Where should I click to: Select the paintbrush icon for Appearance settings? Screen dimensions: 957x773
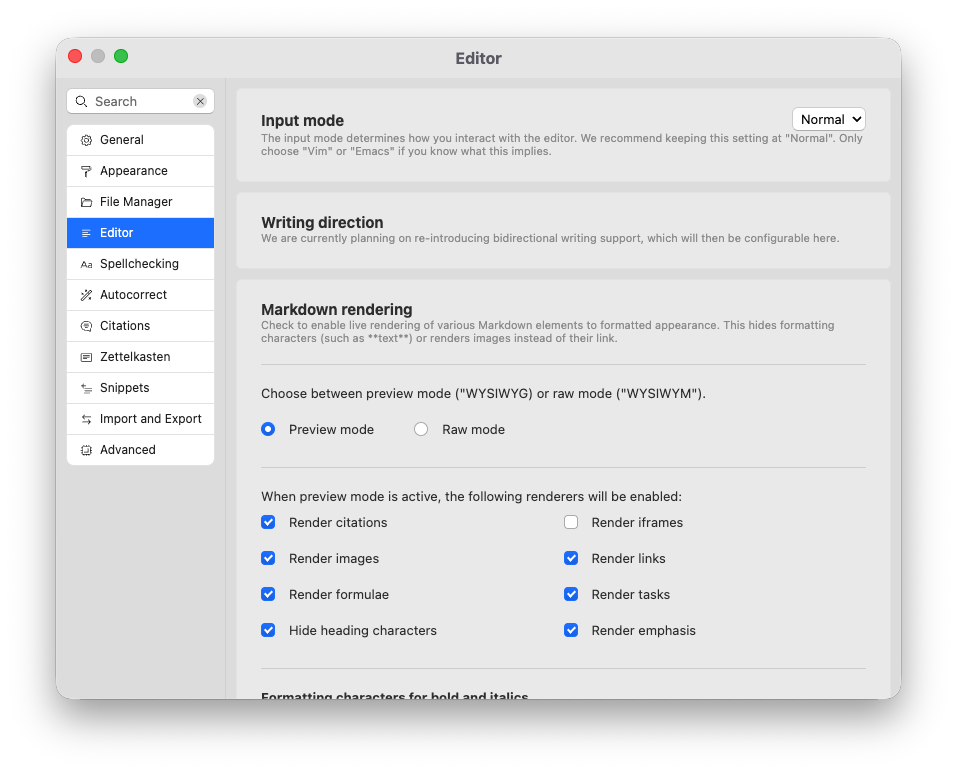click(84, 171)
